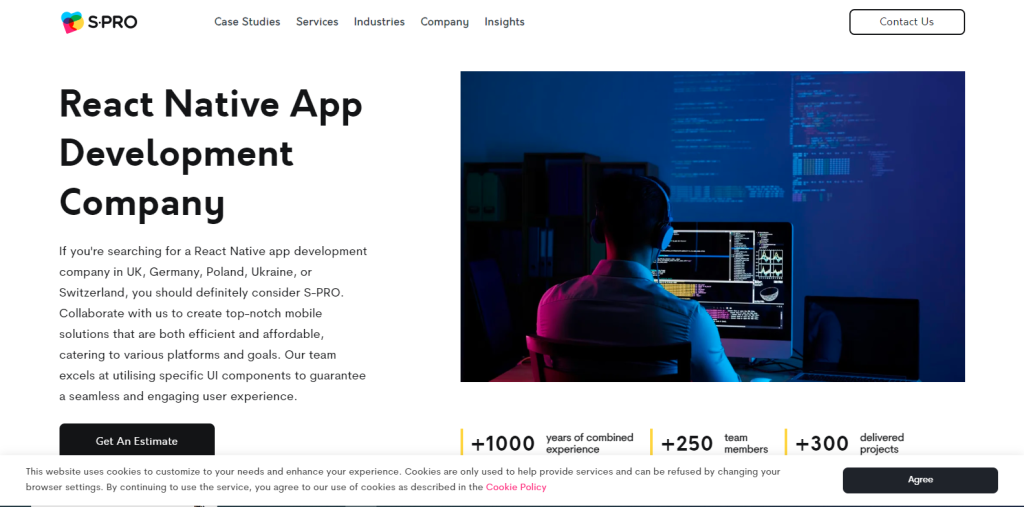Accept cookies with the Agree button
Screen dimensions: 1024x507
[920, 480]
